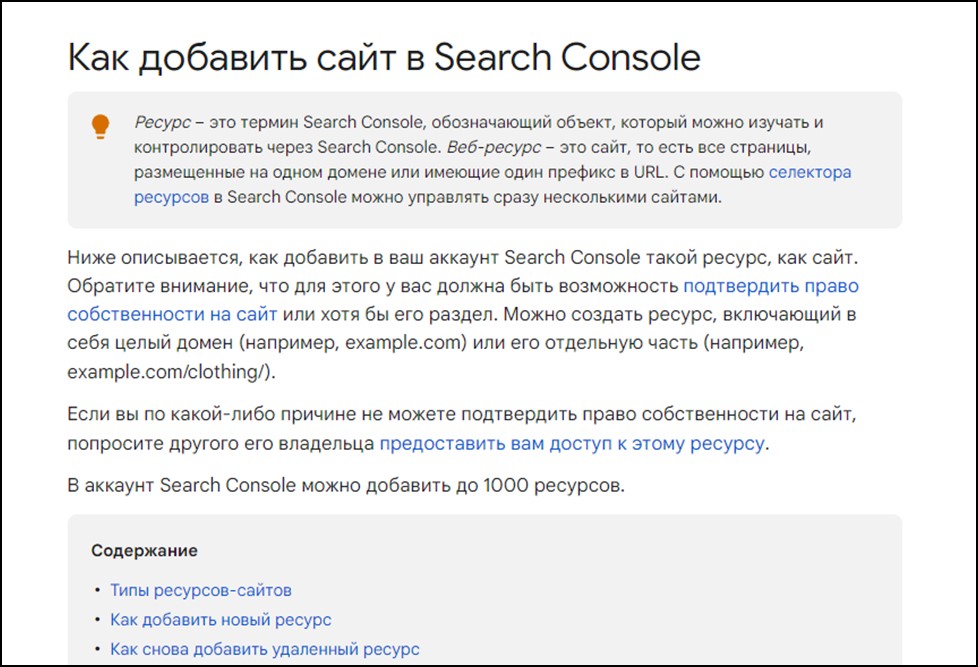Screen dimensions: 978x667
Task: Click the "ресурсов" link before "в Search Console"
Action: 172,197
